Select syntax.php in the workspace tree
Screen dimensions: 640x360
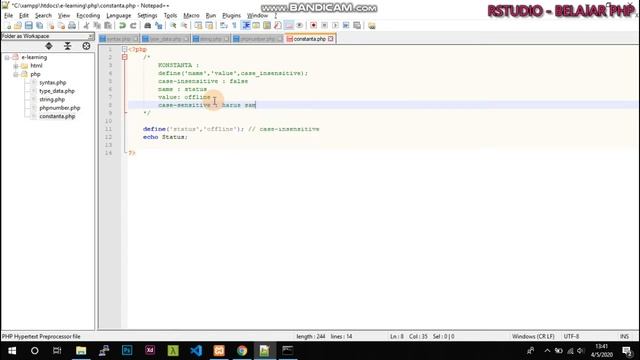(x=53, y=82)
